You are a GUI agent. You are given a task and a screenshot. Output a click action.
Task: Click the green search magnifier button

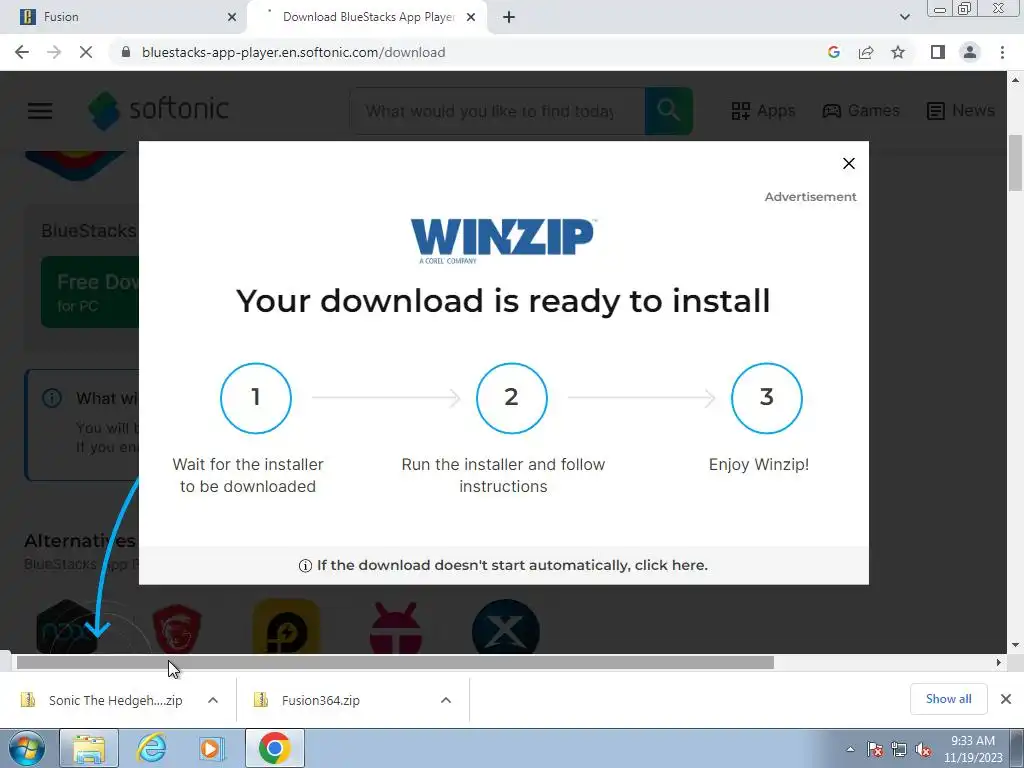pos(669,111)
